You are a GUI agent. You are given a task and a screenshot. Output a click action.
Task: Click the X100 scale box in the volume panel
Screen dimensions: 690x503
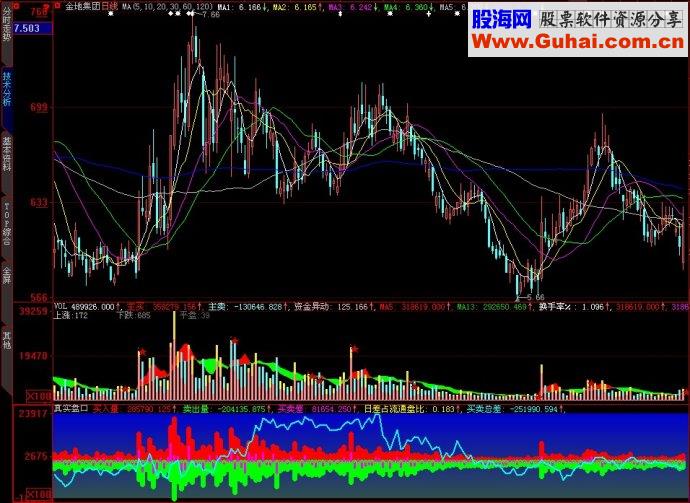pos(39,396)
